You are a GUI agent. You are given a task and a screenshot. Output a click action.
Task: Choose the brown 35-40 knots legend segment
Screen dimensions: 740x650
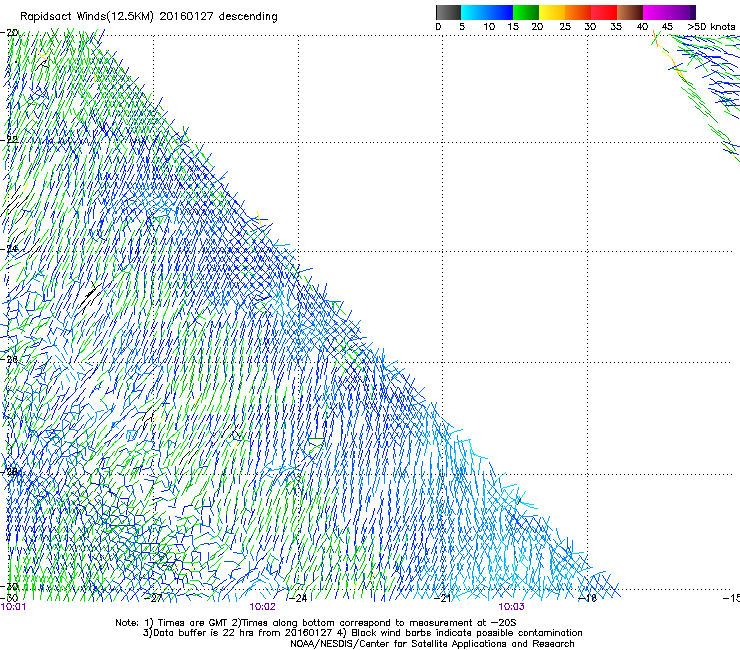pyautogui.click(x=630, y=12)
